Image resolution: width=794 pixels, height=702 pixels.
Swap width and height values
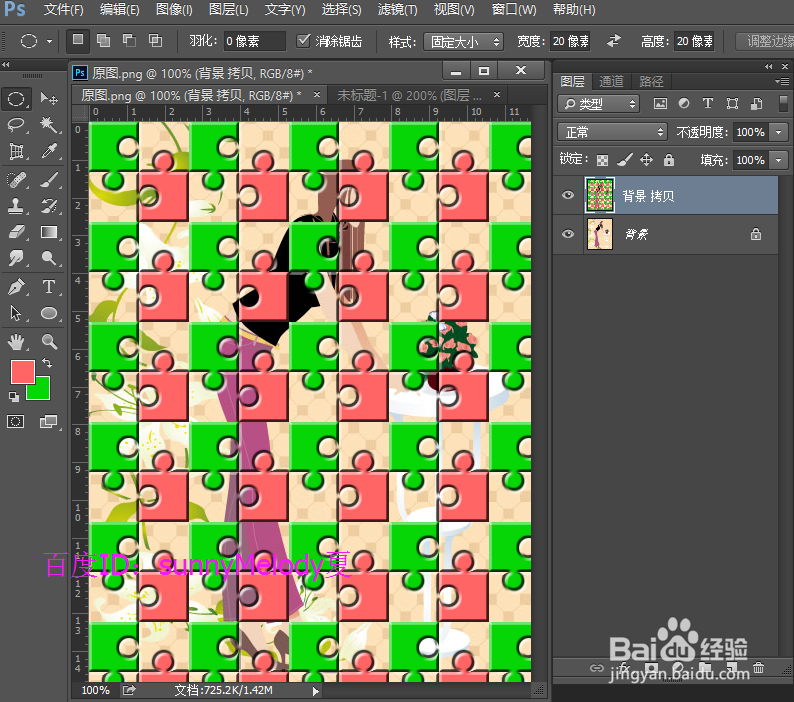614,41
